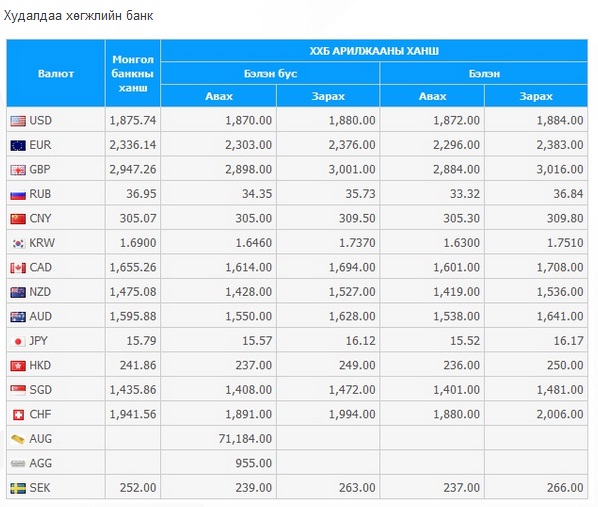This screenshot has height=507, width=598.
Task: Select the Монгол банкны ханш header
Action: [133, 73]
